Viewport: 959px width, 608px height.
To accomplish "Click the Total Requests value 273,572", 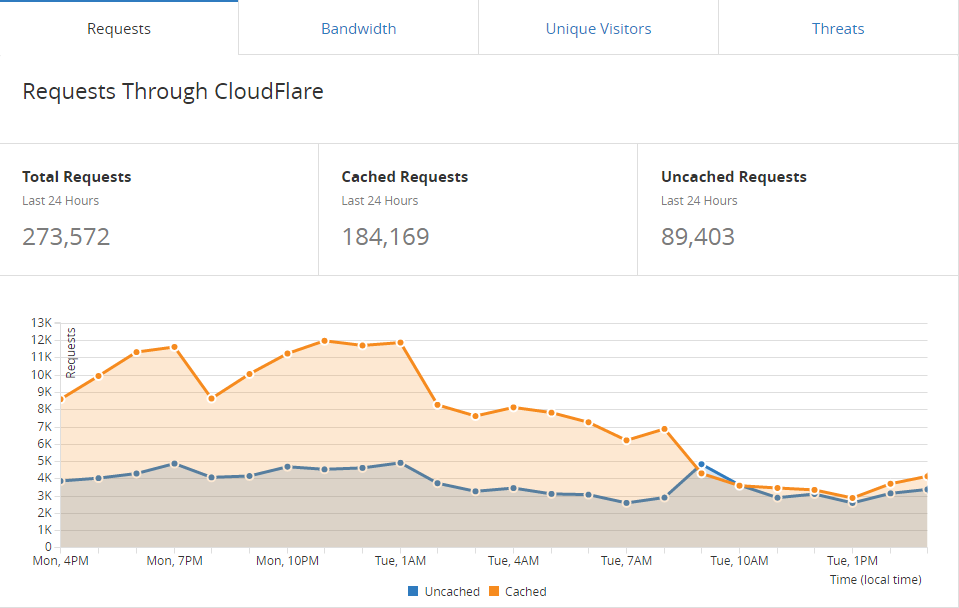I will (66, 237).
